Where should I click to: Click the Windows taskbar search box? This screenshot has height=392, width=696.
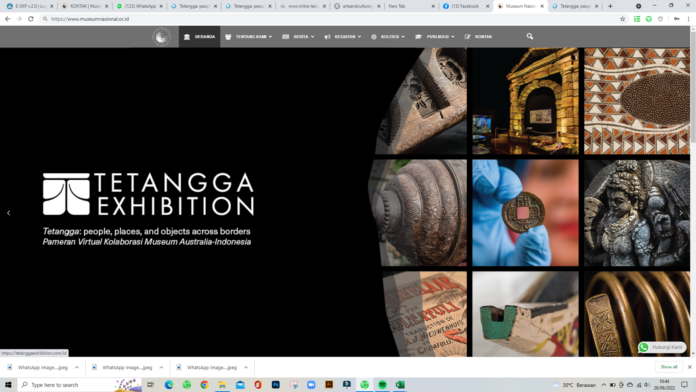80,385
